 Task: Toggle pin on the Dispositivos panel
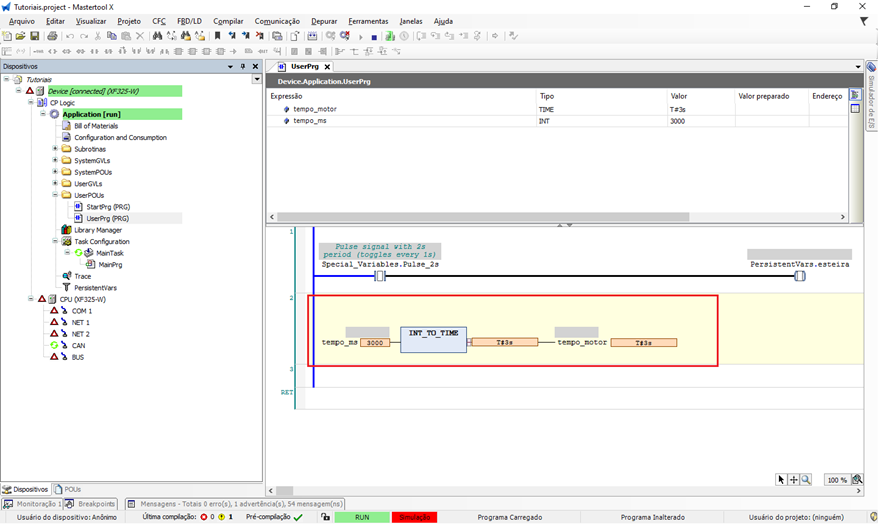click(242, 67)
